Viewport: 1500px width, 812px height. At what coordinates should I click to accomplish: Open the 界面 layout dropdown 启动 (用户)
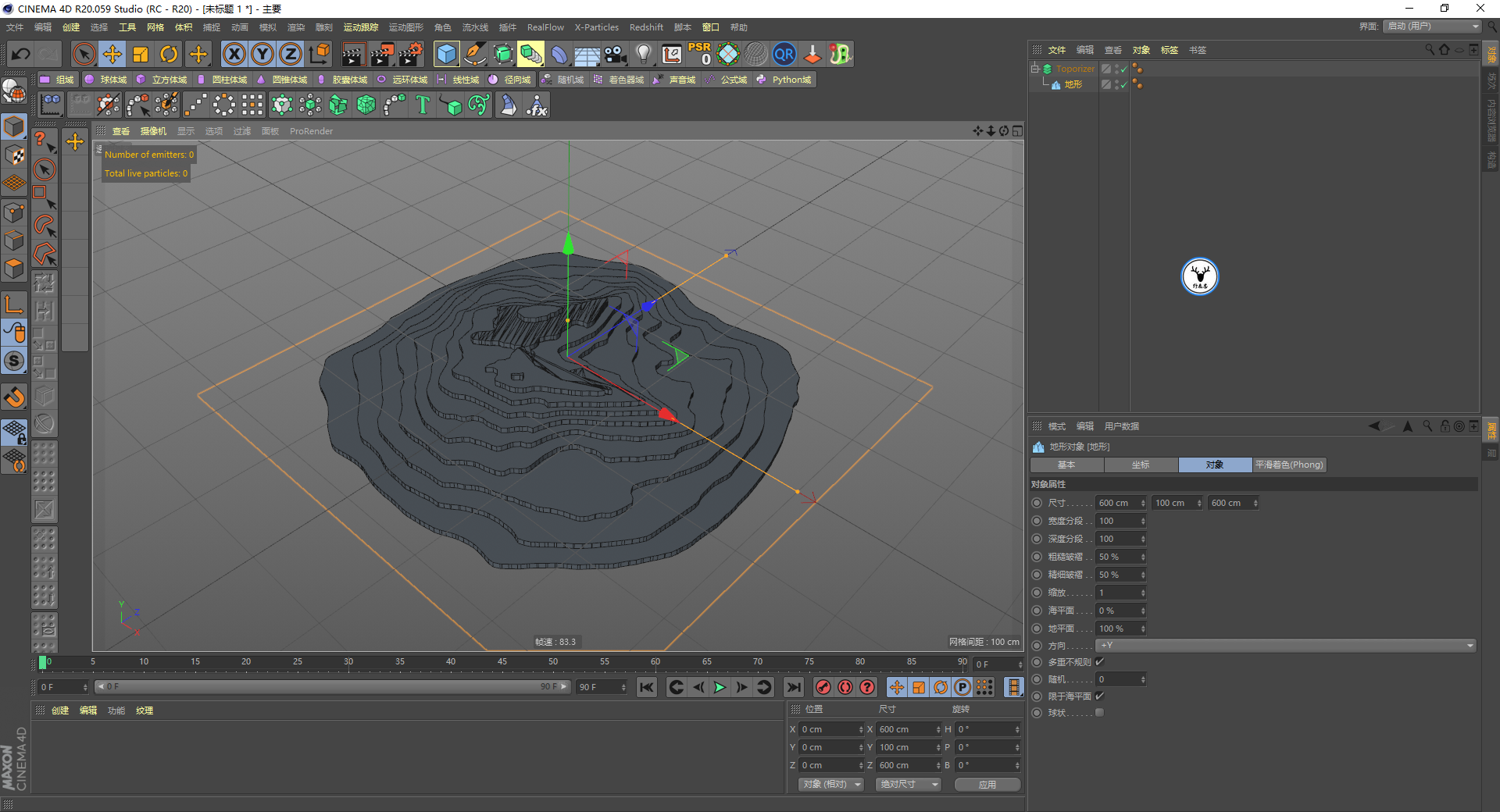pyautogui.click(x=1432, y=27)
